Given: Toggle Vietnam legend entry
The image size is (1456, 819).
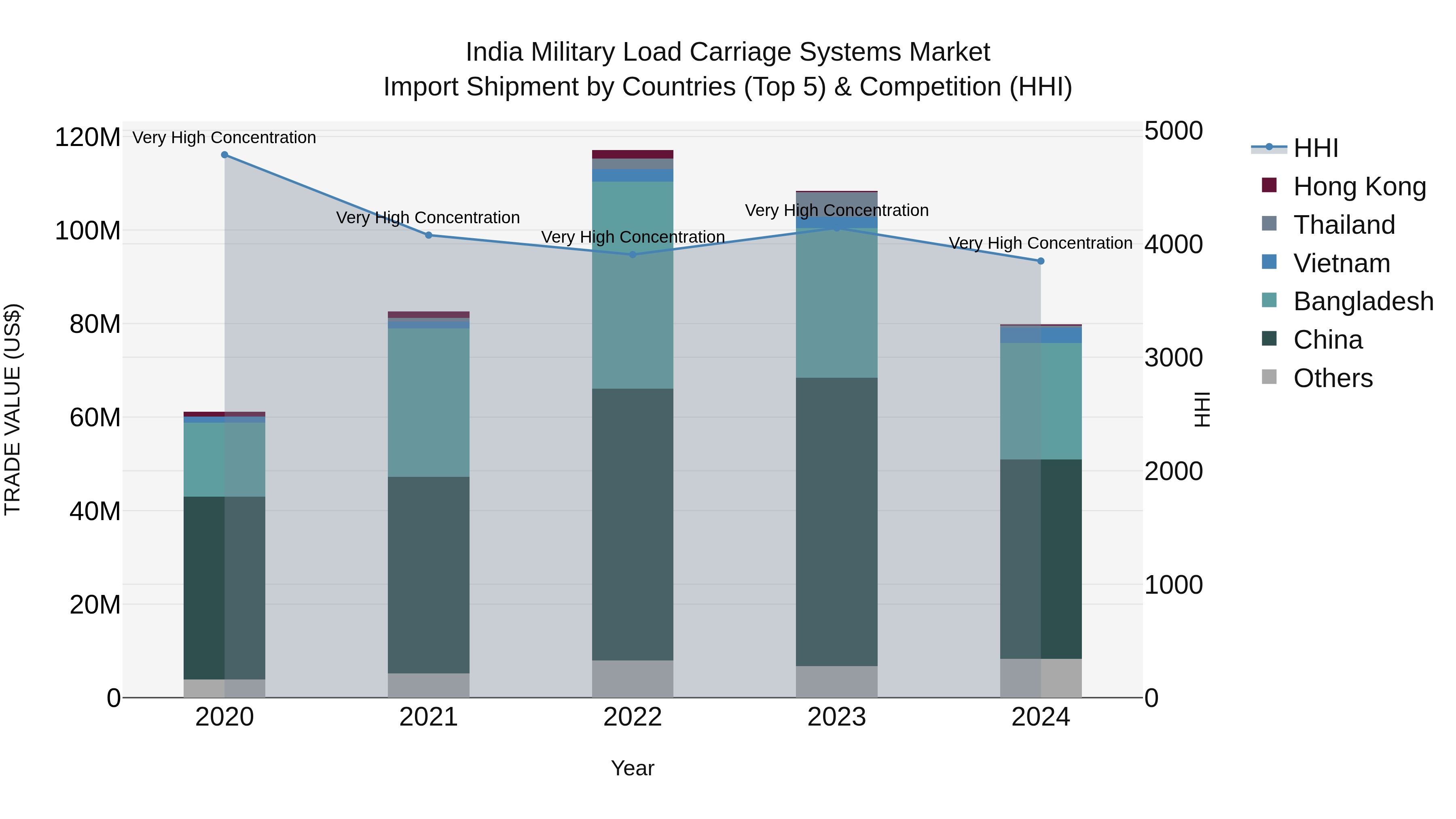Looking at the screenshot, I should [x=1325, y=263].
